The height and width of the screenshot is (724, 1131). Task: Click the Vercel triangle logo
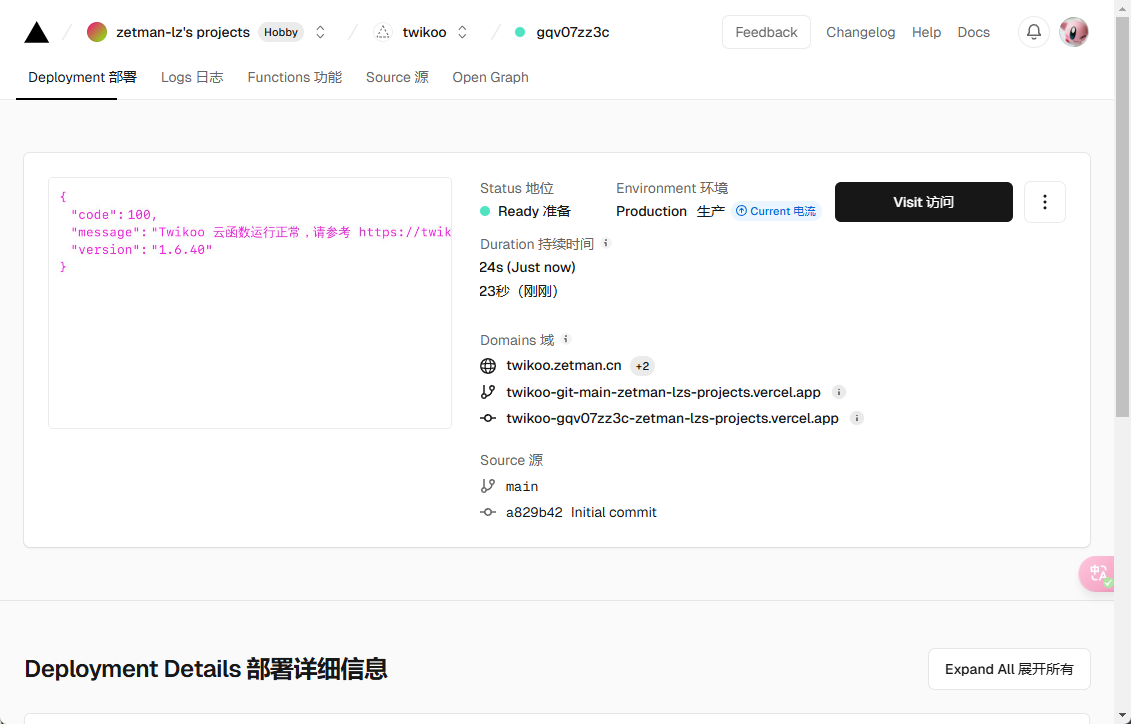(x=37, y=32)
